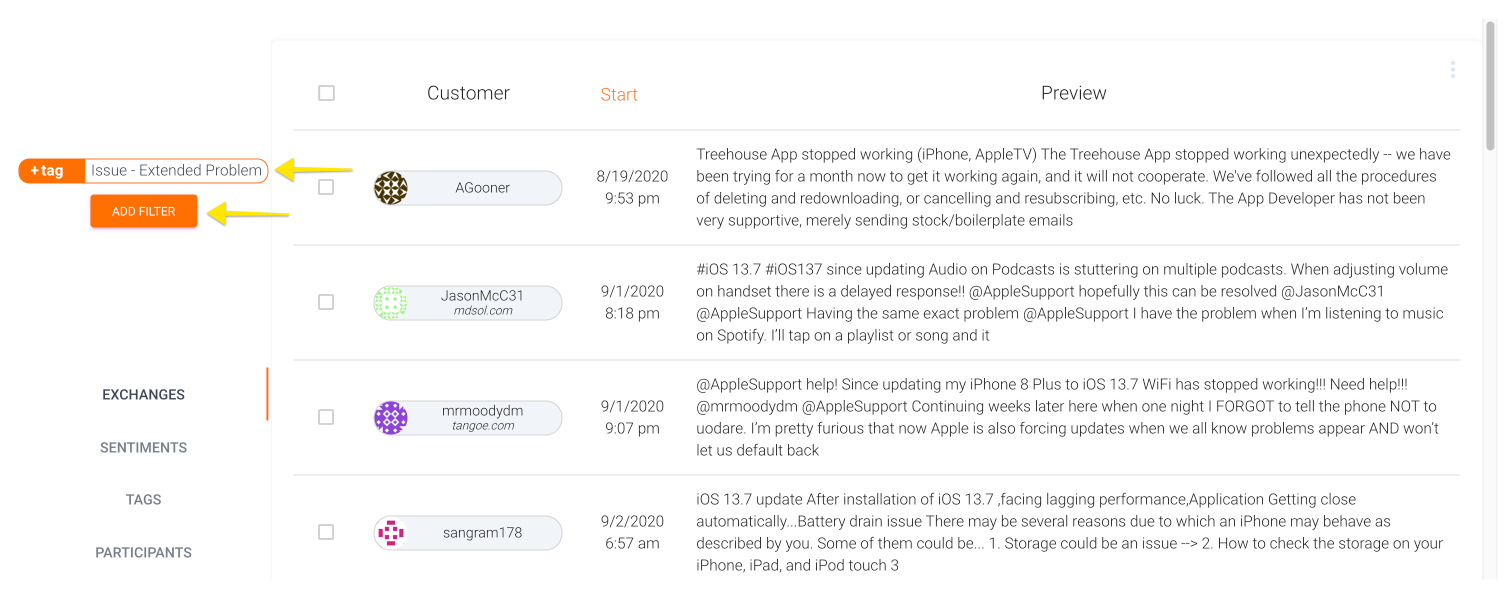
Task: Click JasonMcC31's green avatar icon
Action: (x=391, y=303)
